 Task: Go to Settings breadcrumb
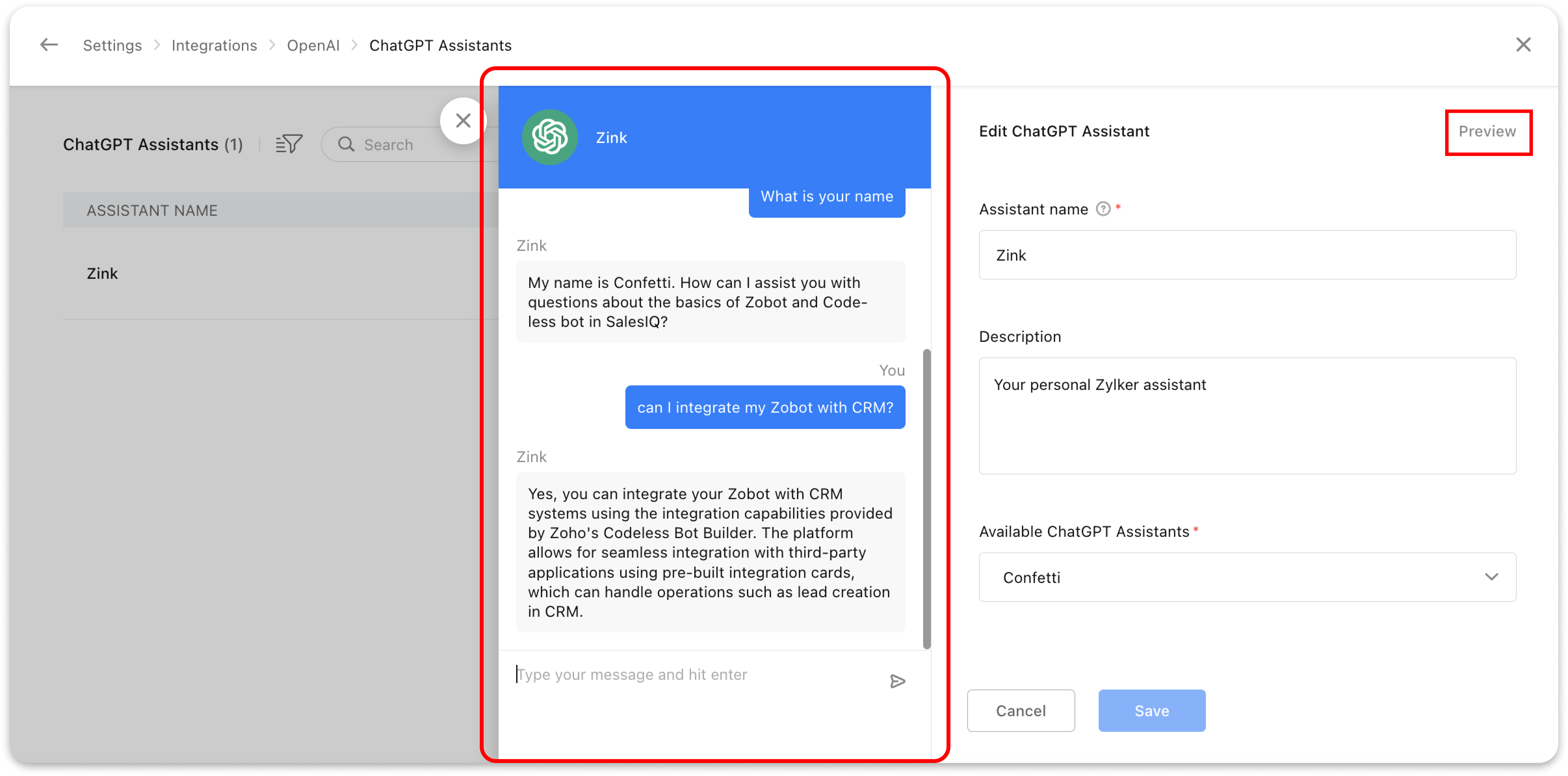pyautogui.click(x=112, y=45)
